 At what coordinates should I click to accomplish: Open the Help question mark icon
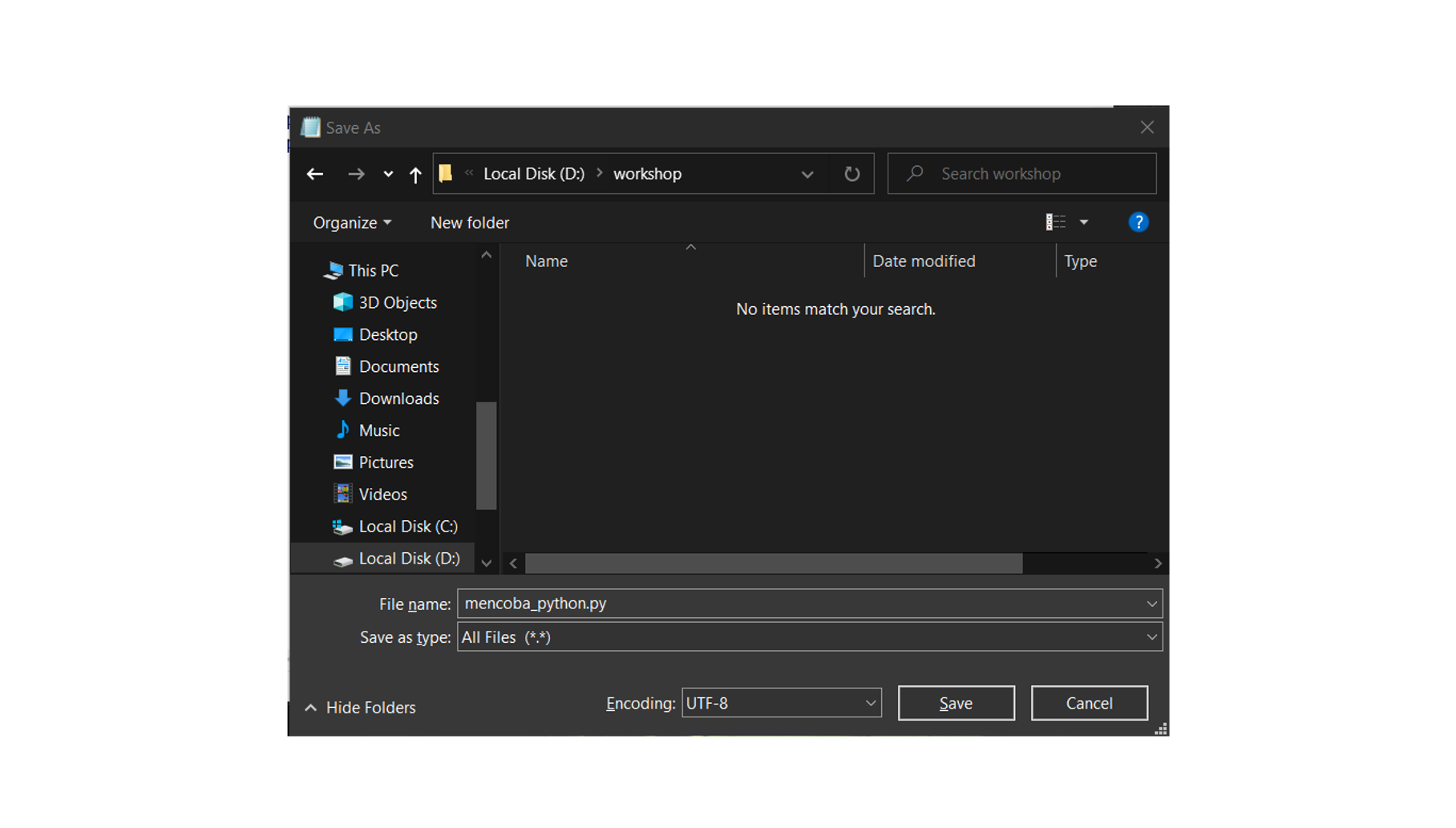(1139, 222)
